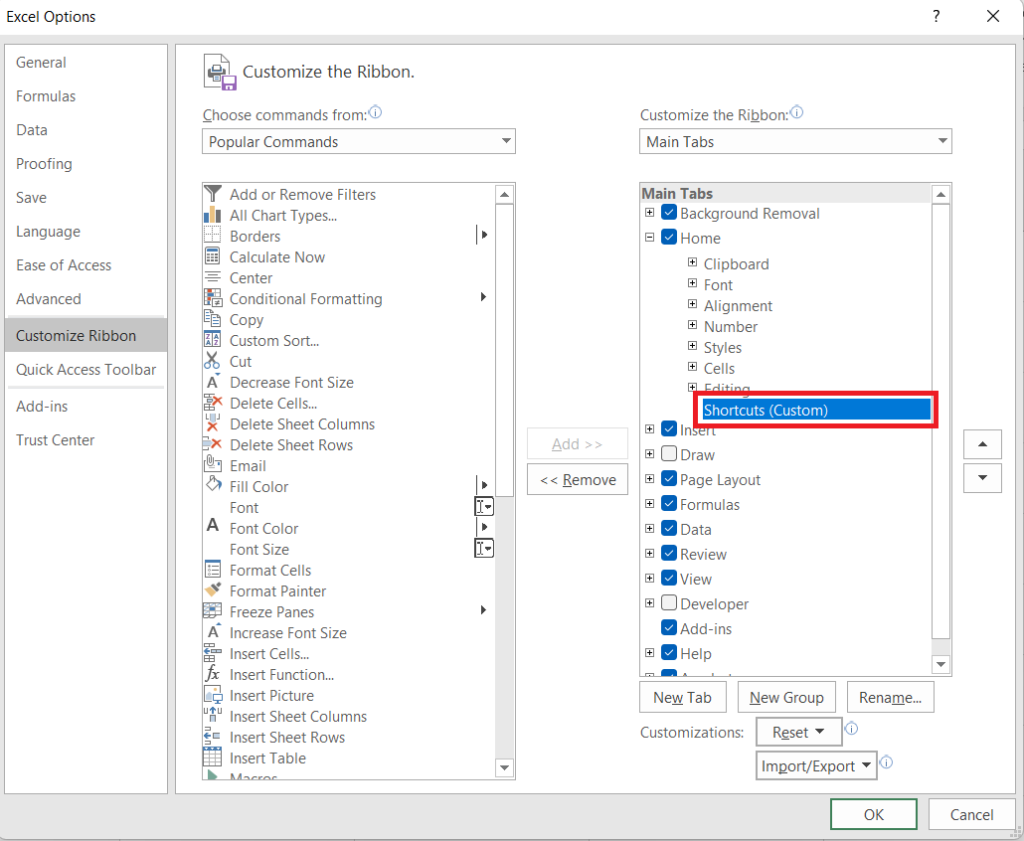This screenshot has height=841, width=1024.
Task: Enable the Draw tab checkbox
Action: coord(668,454)
